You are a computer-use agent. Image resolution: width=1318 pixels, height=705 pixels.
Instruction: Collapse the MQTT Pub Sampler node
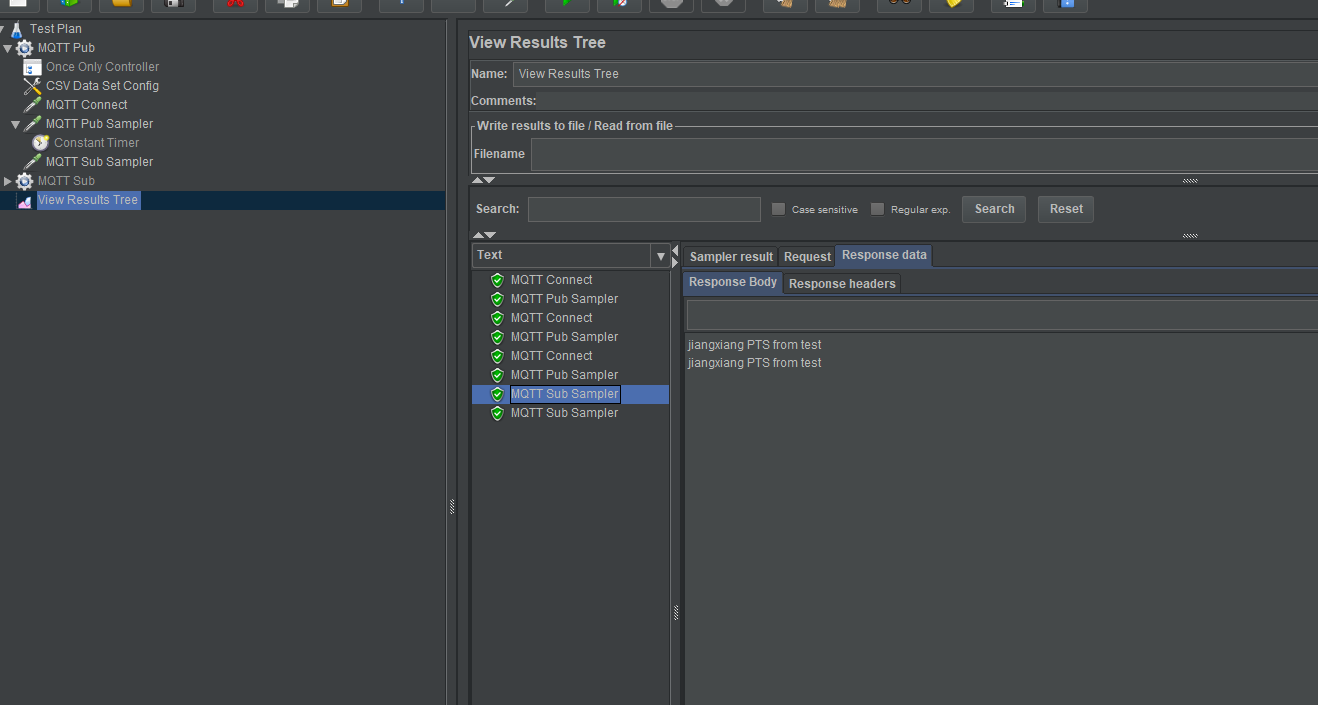16,124
